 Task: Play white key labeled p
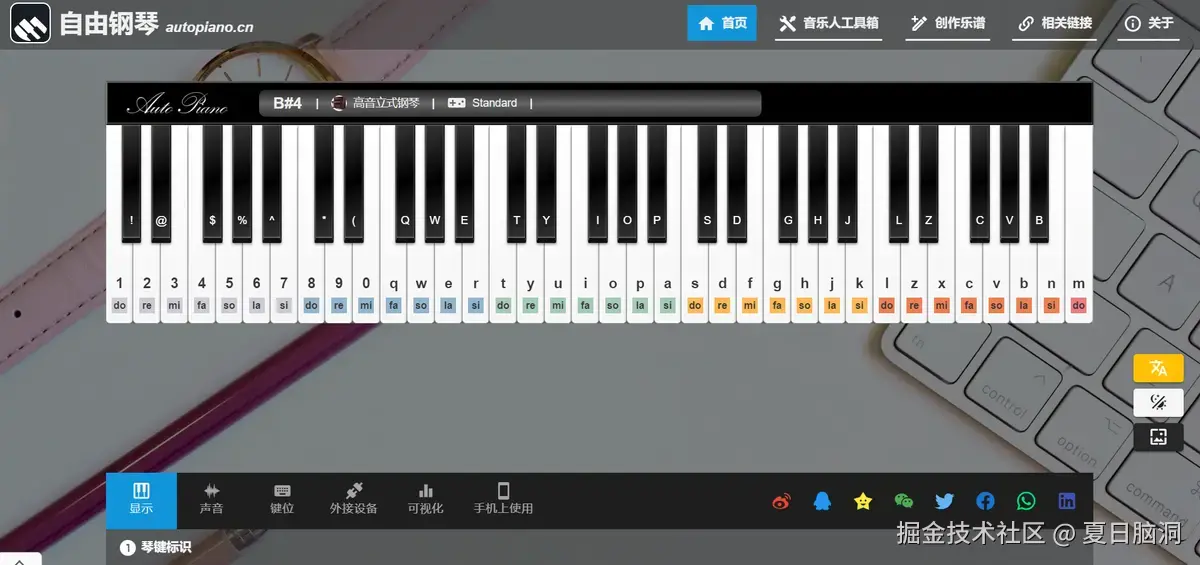coord(640,285)
